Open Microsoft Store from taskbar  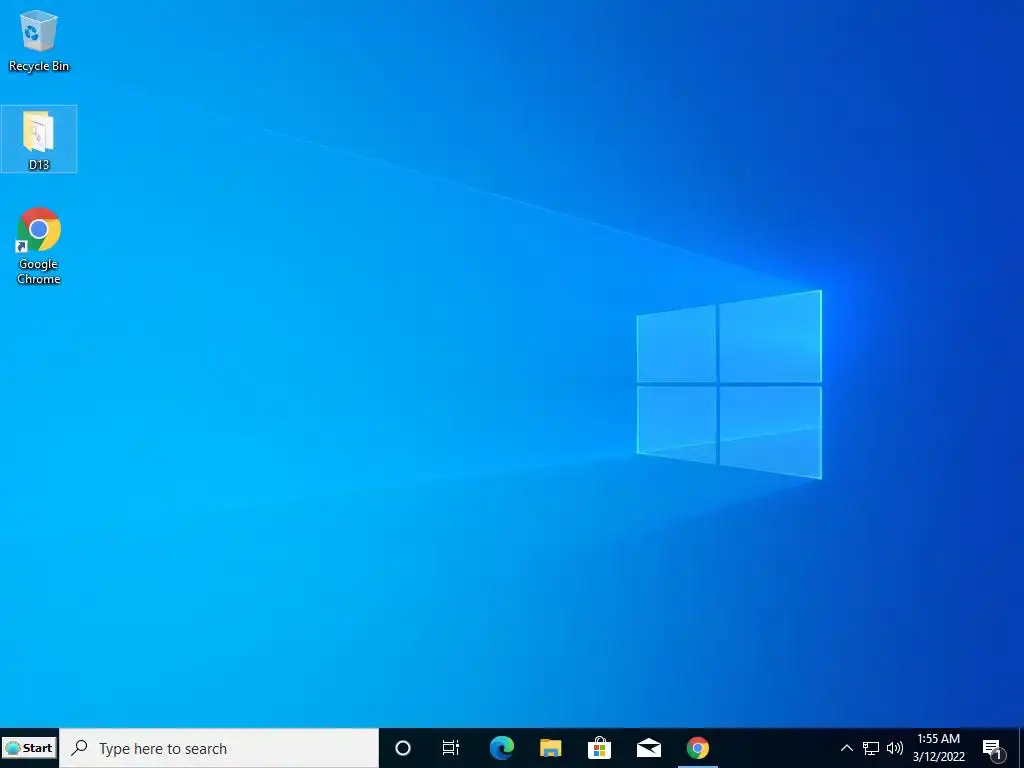click(599, 748)
